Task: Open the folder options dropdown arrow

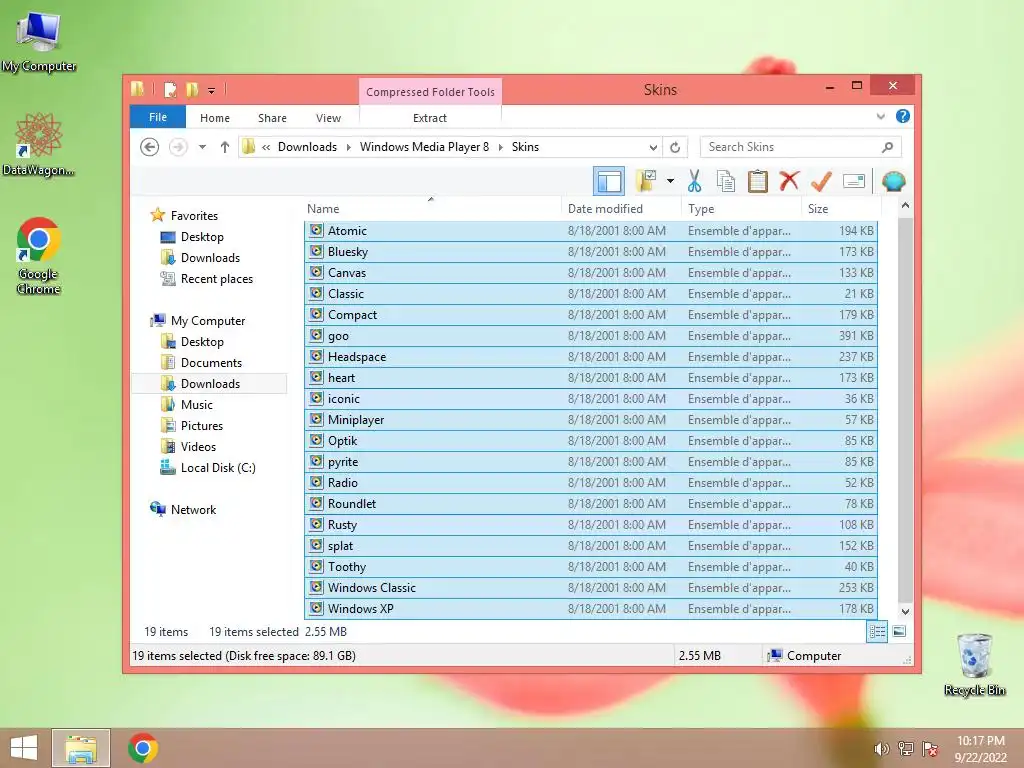Action: click(x=670, y=181)
